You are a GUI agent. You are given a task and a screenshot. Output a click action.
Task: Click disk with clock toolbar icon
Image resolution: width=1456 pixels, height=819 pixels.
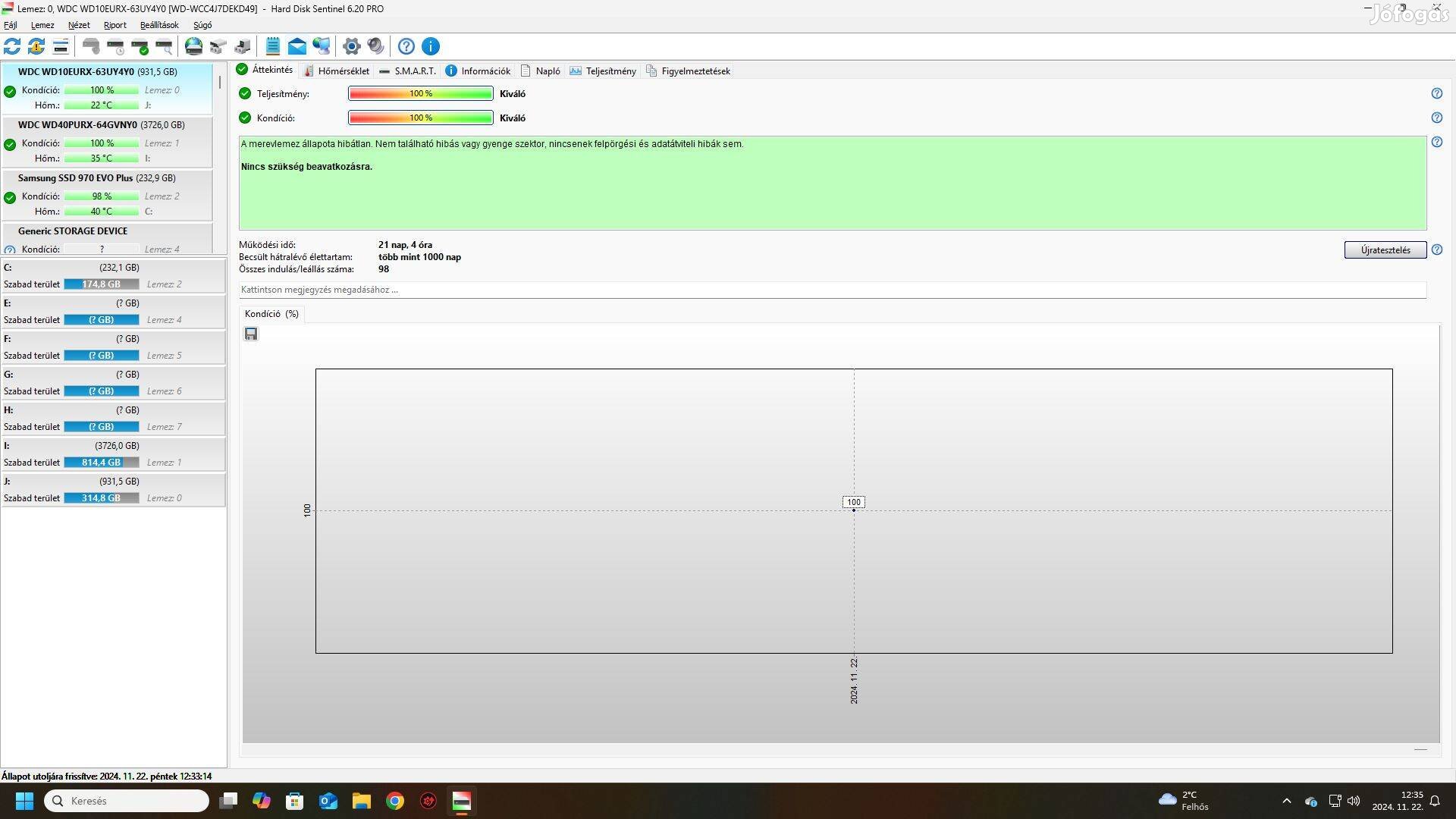115,46
